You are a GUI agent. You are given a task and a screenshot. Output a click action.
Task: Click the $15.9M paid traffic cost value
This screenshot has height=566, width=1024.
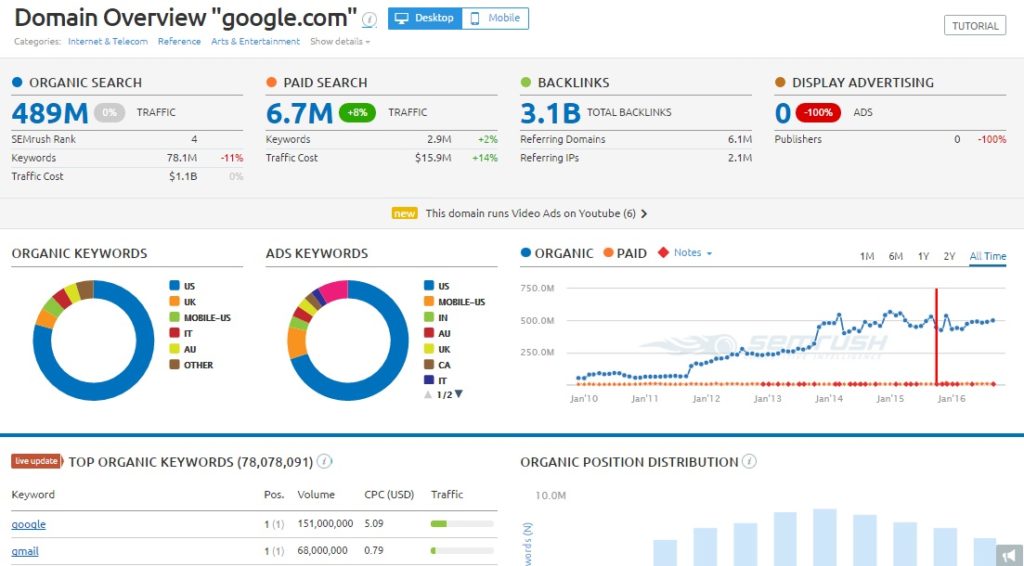433,157
